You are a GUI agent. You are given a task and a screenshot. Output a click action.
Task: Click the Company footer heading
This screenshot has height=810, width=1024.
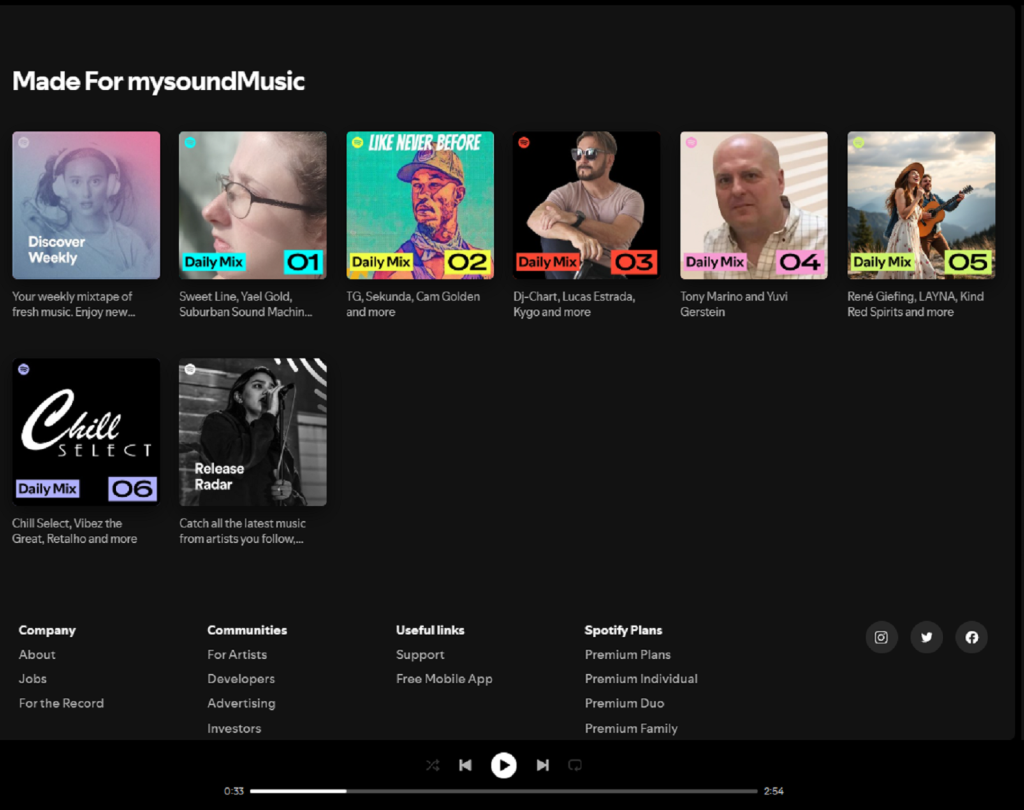tap(47, 630)
